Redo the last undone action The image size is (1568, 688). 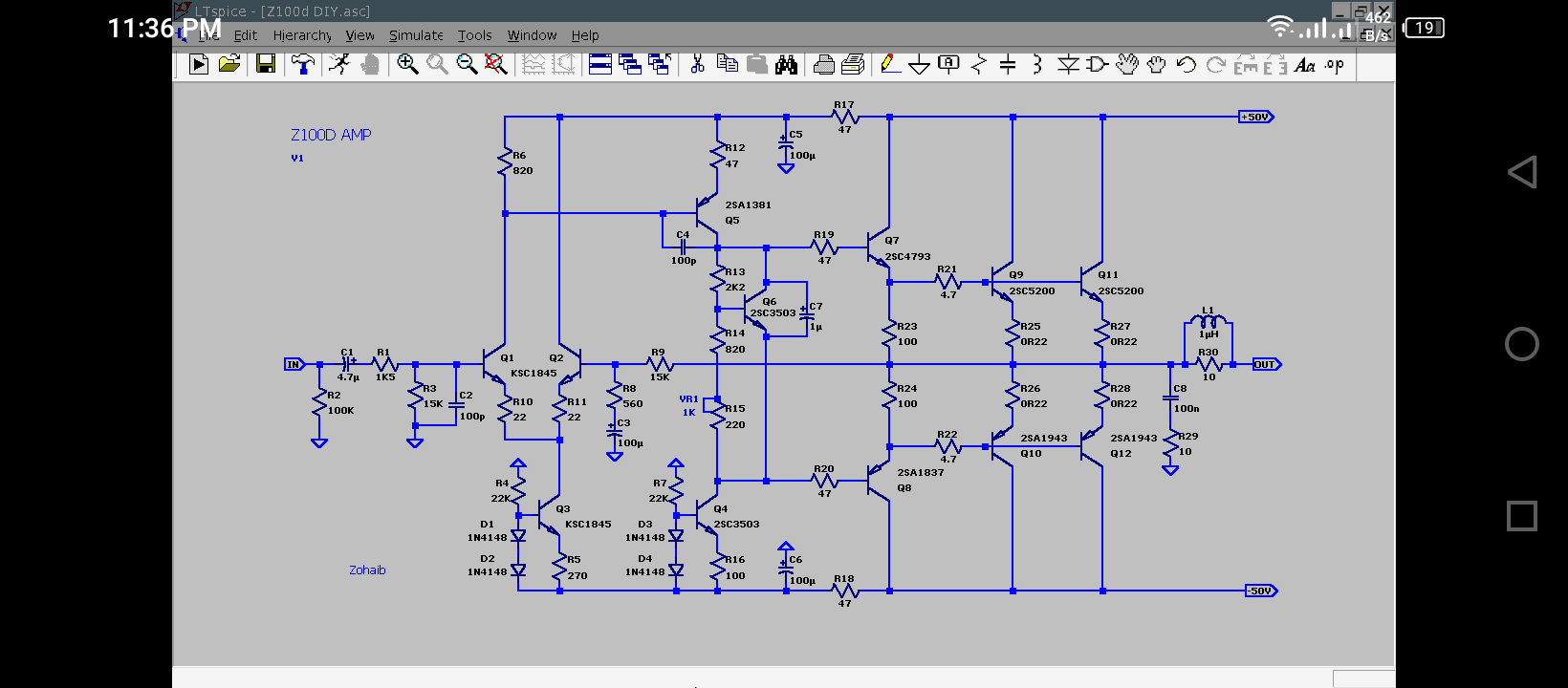pos(1216,64)
